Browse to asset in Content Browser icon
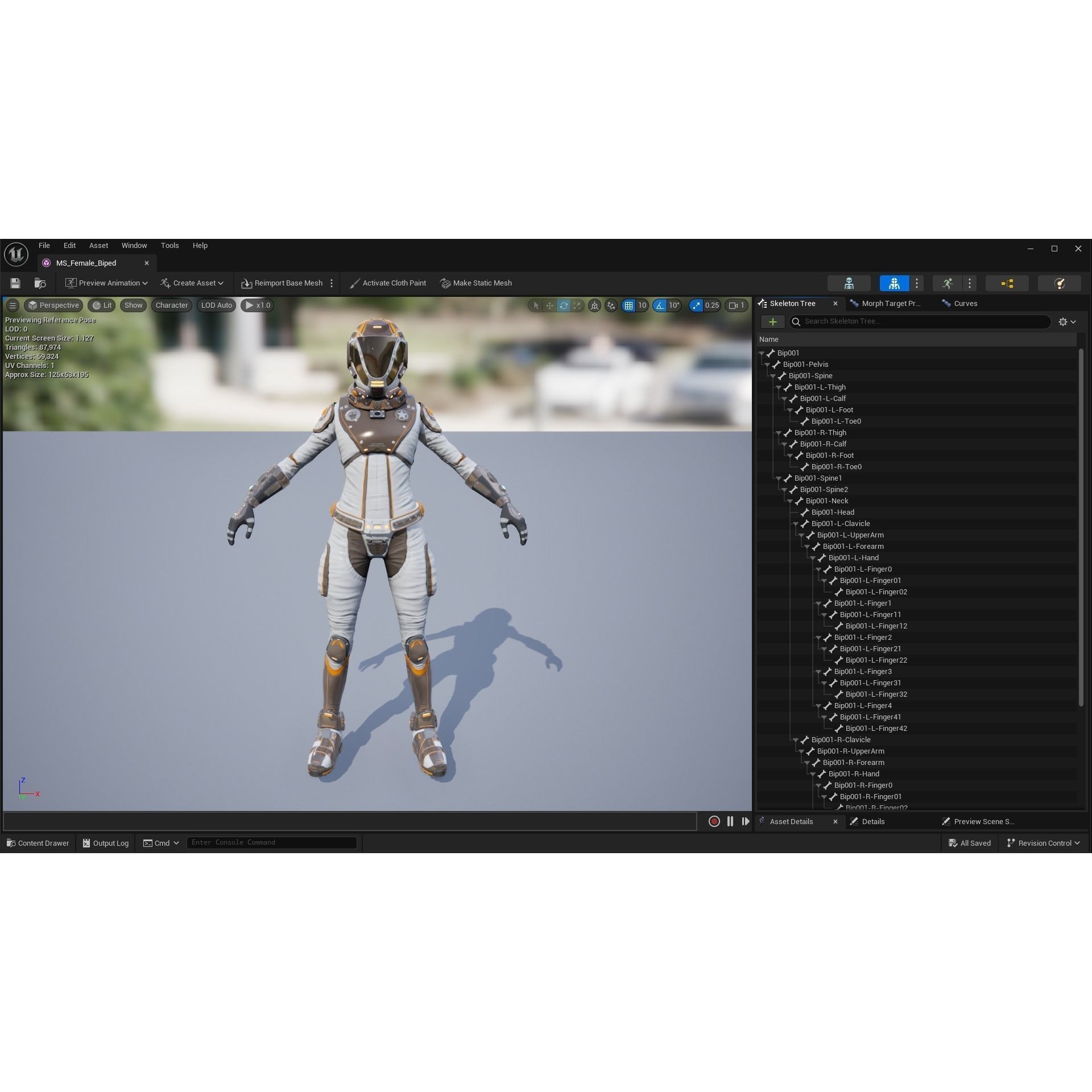The image size is (1092, 1092). (40, 283)
